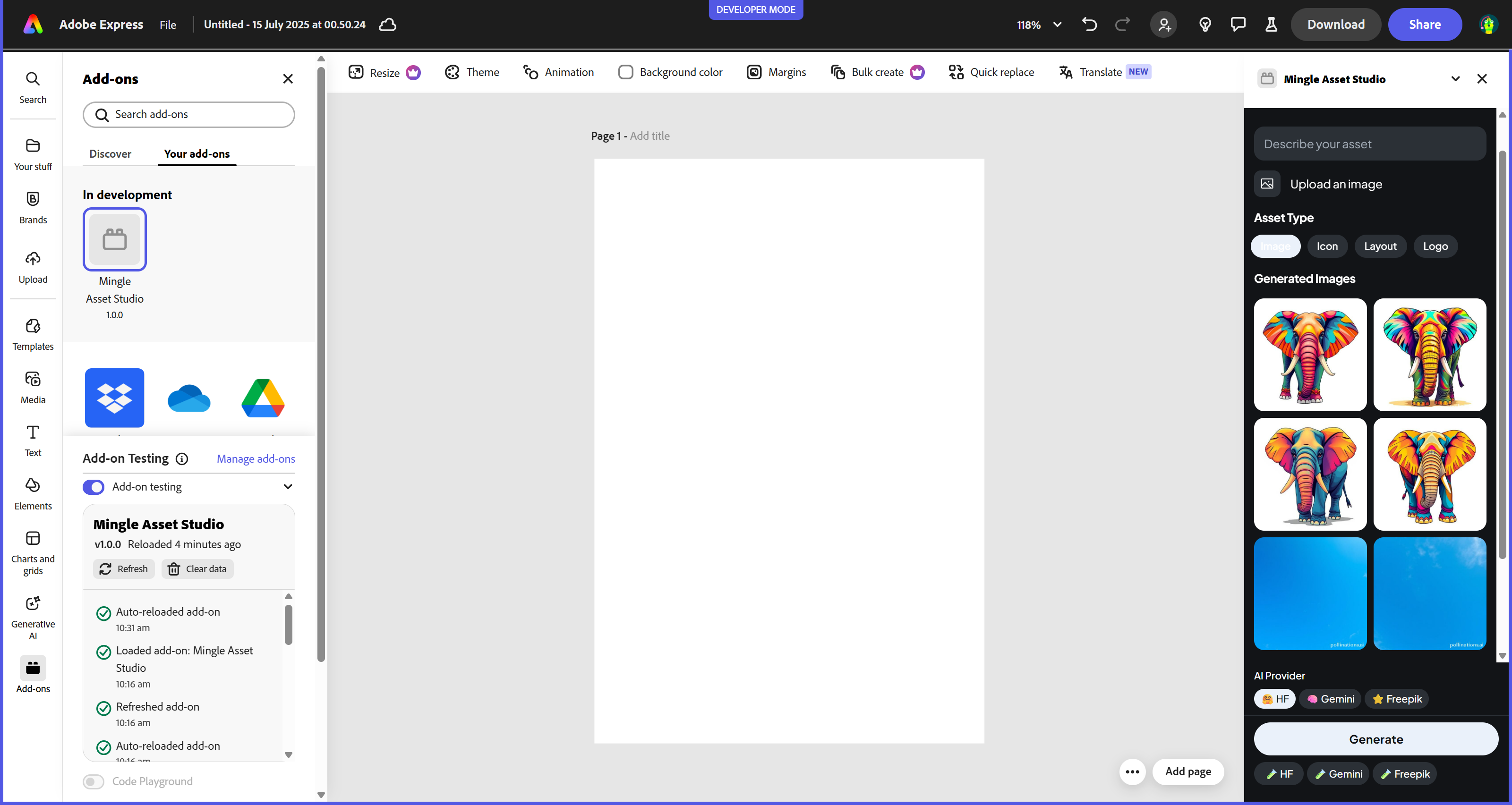The image size is (1512, 805).
Task: Open the zoom level dropdown
Action: pos(1057,25)
